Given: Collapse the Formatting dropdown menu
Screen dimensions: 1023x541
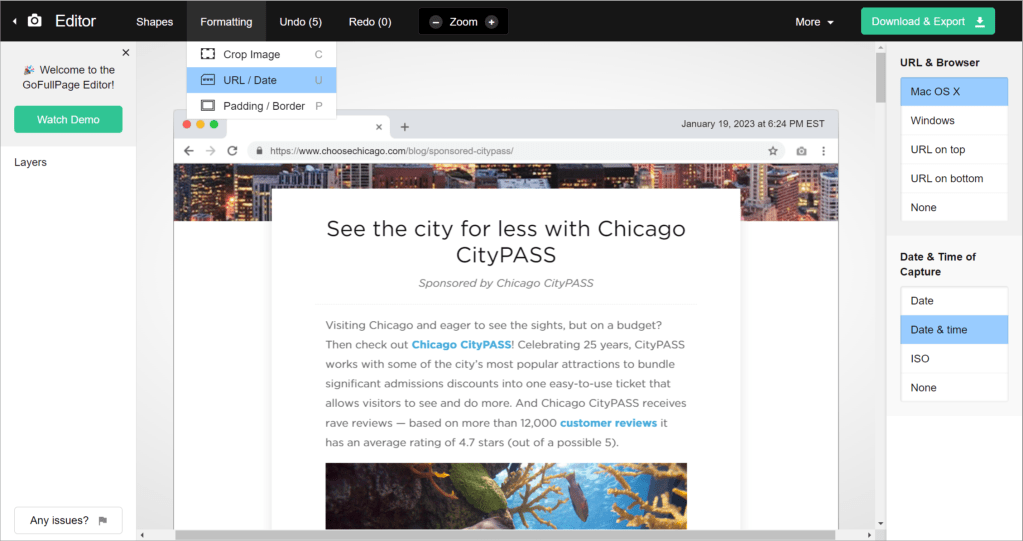Looking at the screenshot, I should (226, 22).
